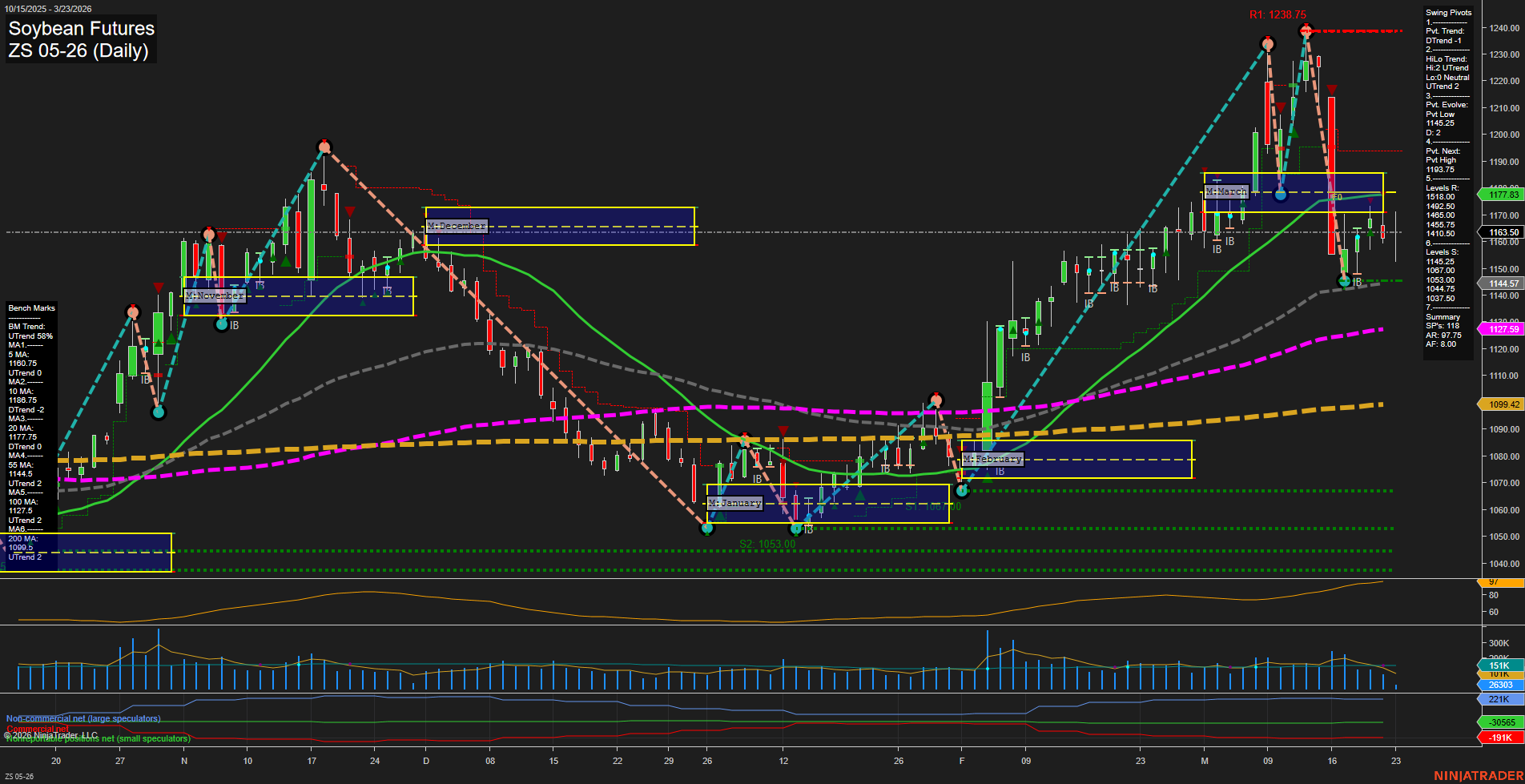Click the green 1177.83 resistance tag on the axis
Image resolution: width=1525 pixels, height=784 pixels.
(x=1502, y=194)
